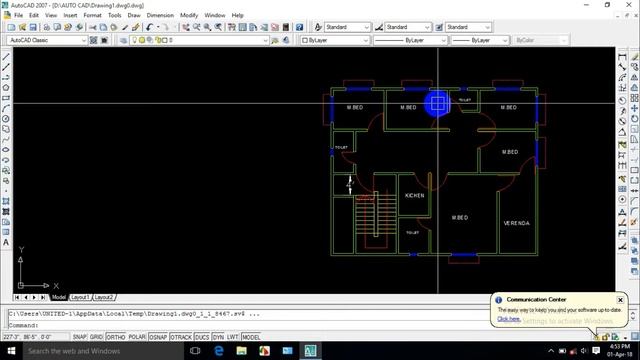Screen dimensions: 640x360
Task: Toggle DYN dynamic input
Action: pyautogui.click(x=218, y=337)
